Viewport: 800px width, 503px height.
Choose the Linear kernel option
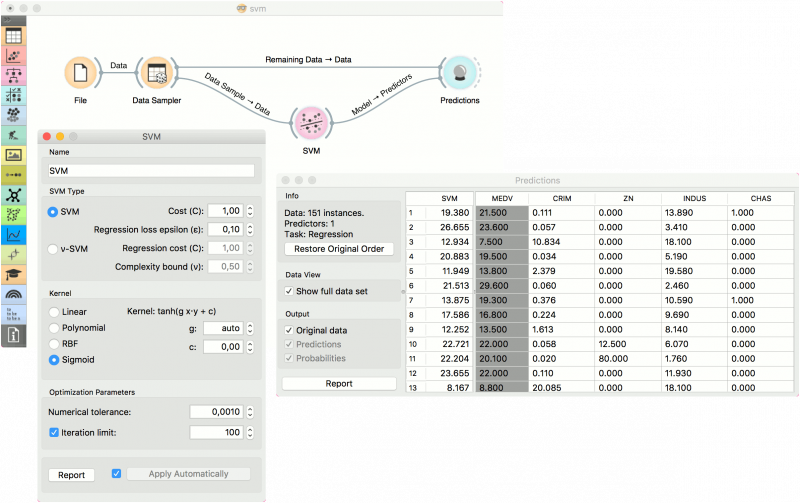pyautogui.click(x=54, y=312)
